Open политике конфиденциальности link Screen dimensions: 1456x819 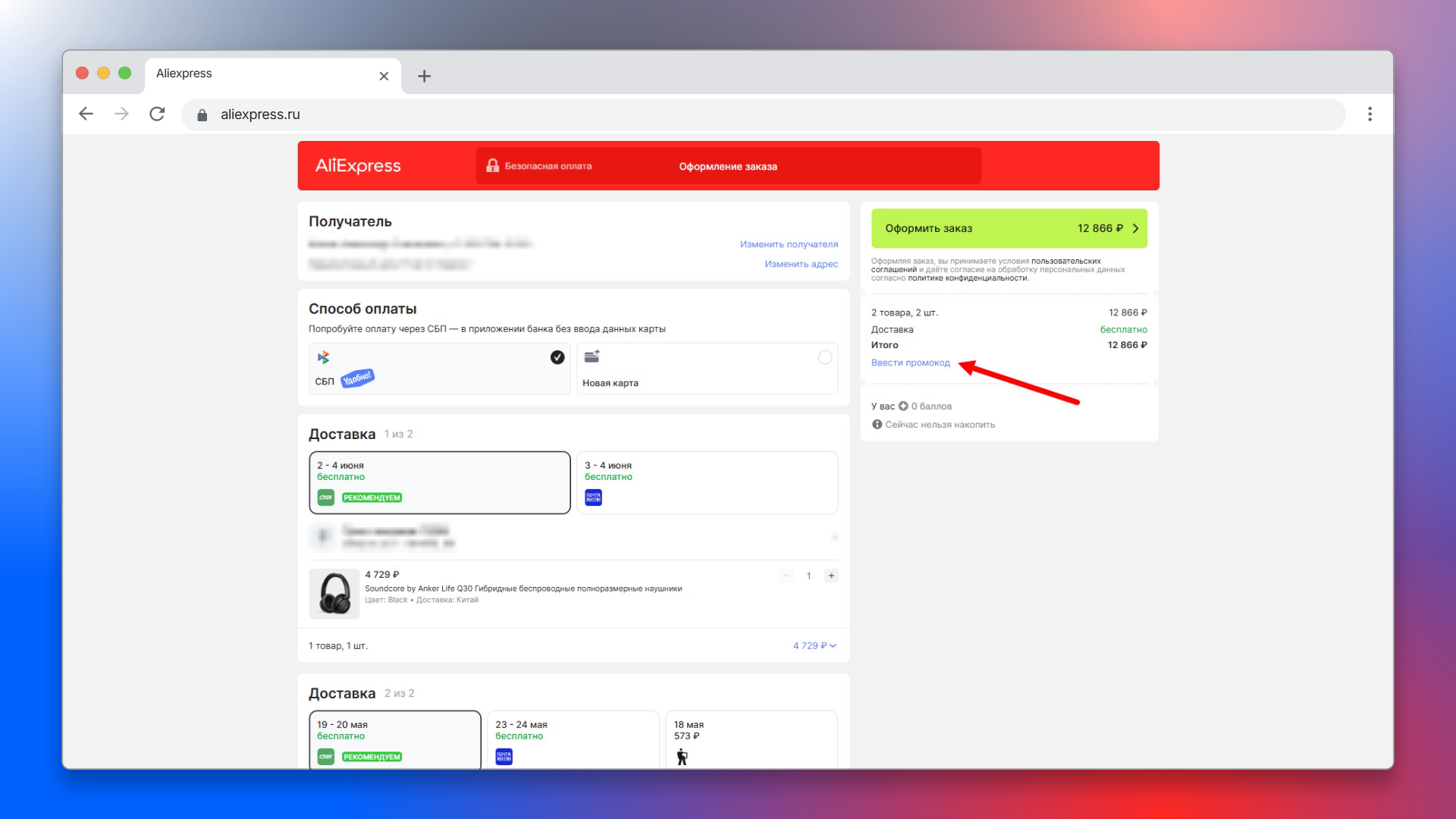(968, 278)
